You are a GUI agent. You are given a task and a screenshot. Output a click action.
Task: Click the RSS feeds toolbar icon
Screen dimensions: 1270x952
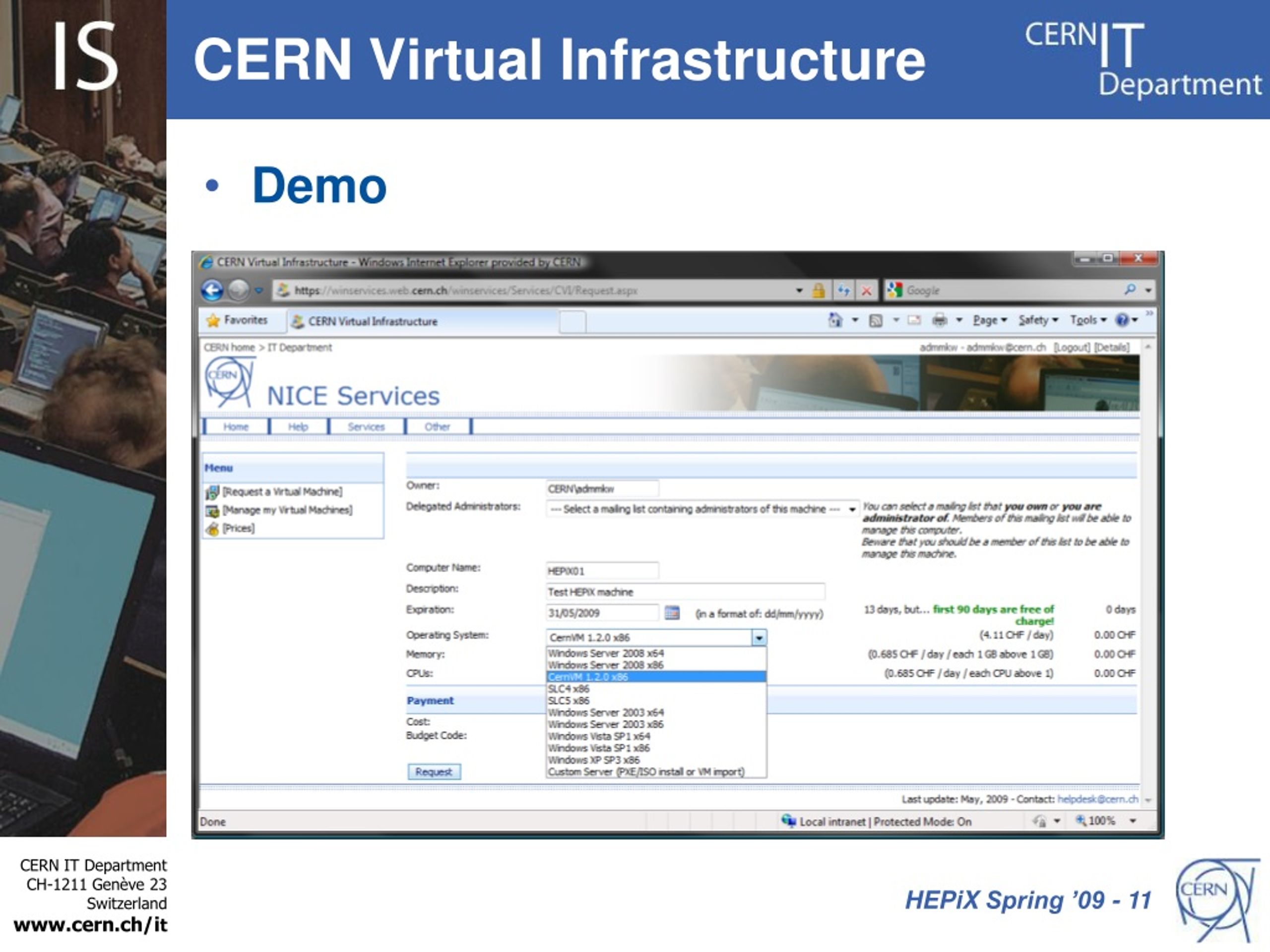click(x=875, y=320)
